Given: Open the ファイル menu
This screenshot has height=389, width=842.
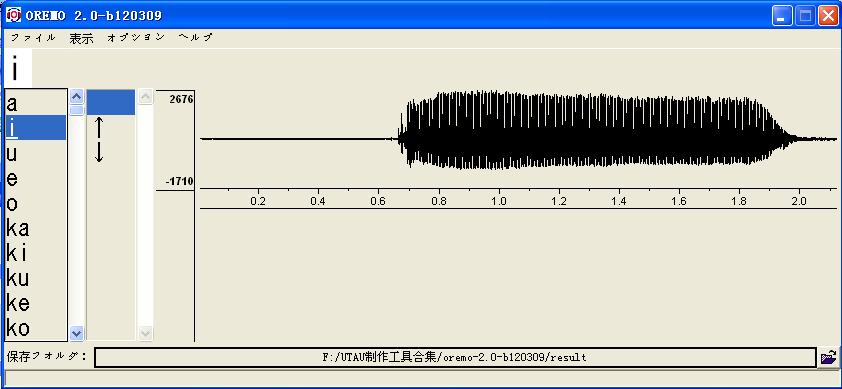Looking at the screenshot, I should coord(33,38).
